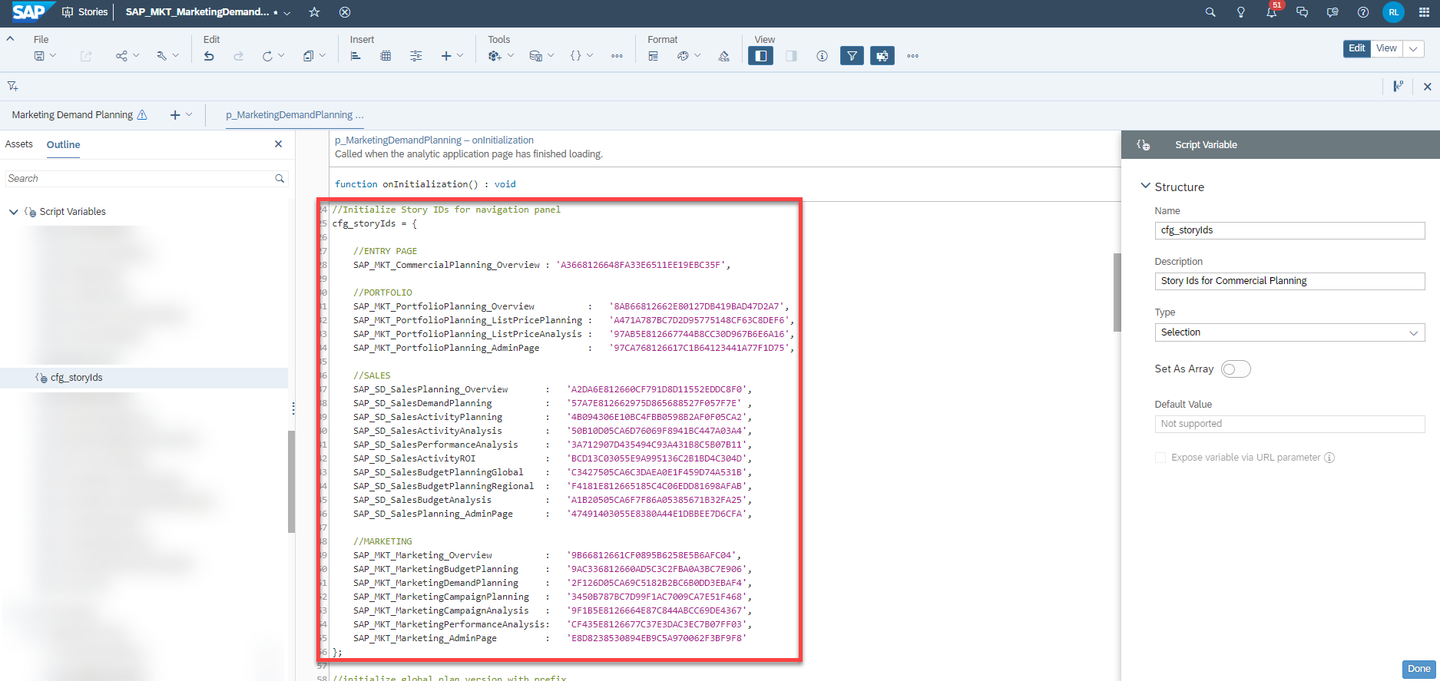The image size is (1440, 681).
Task: Close the filter bar with the X
Action: coord(1427,86)
